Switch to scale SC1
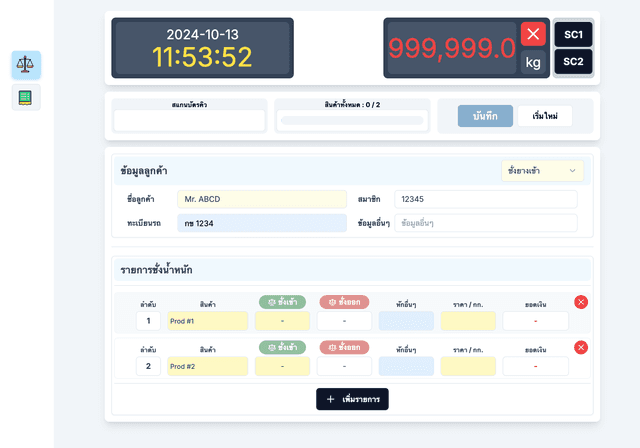640x448 pixels. 573,35
